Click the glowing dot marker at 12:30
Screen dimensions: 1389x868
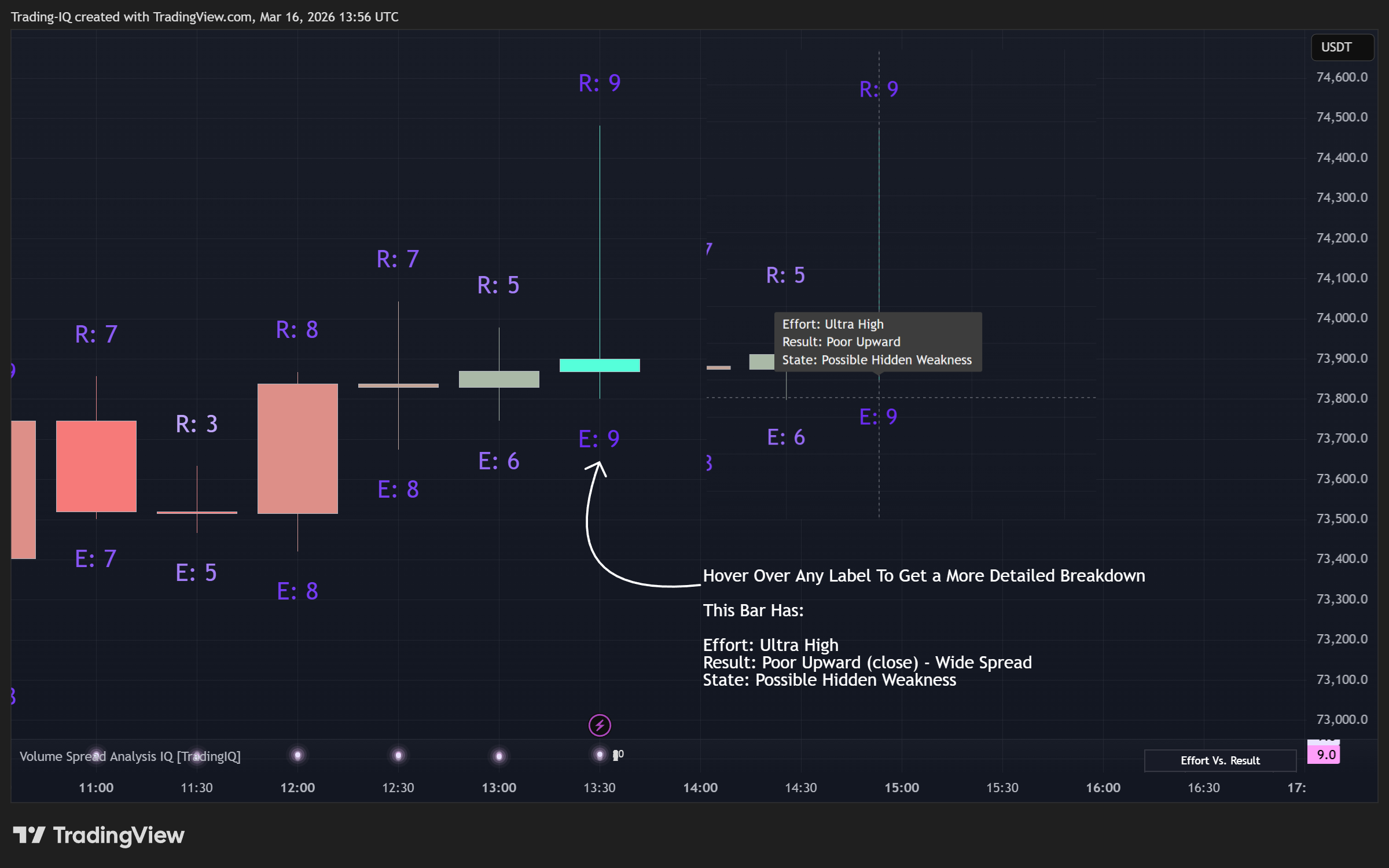pos(398,755)
